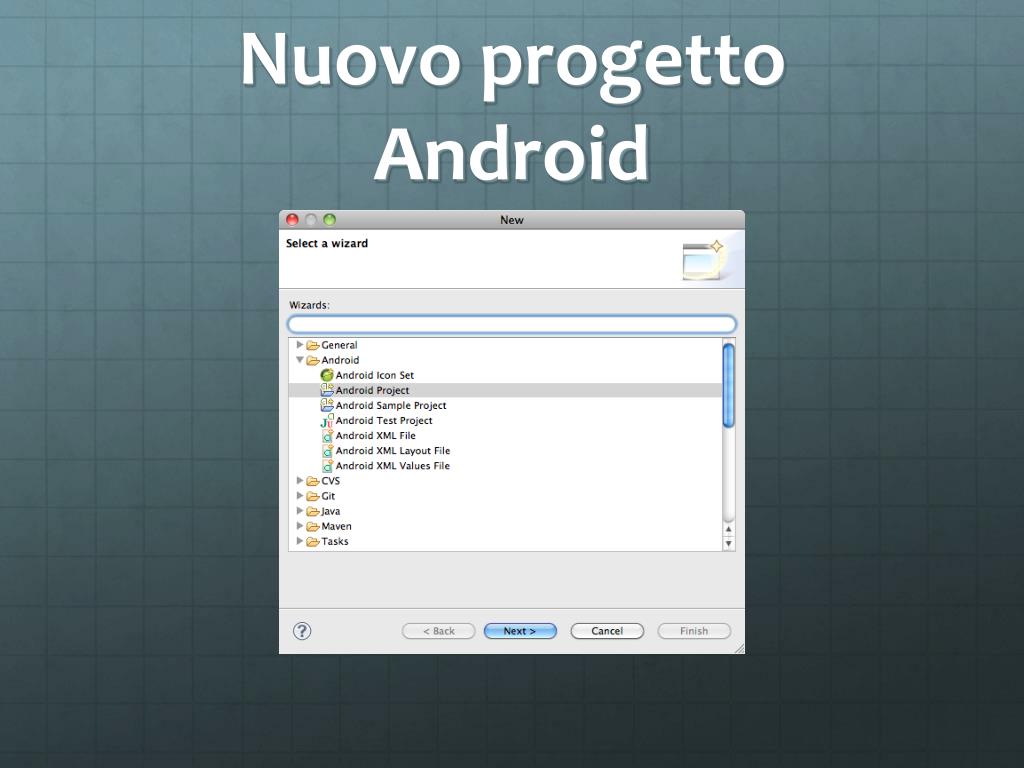Close the New dialog with red button
Viewport: 1024px width, 768px height.
293,219
